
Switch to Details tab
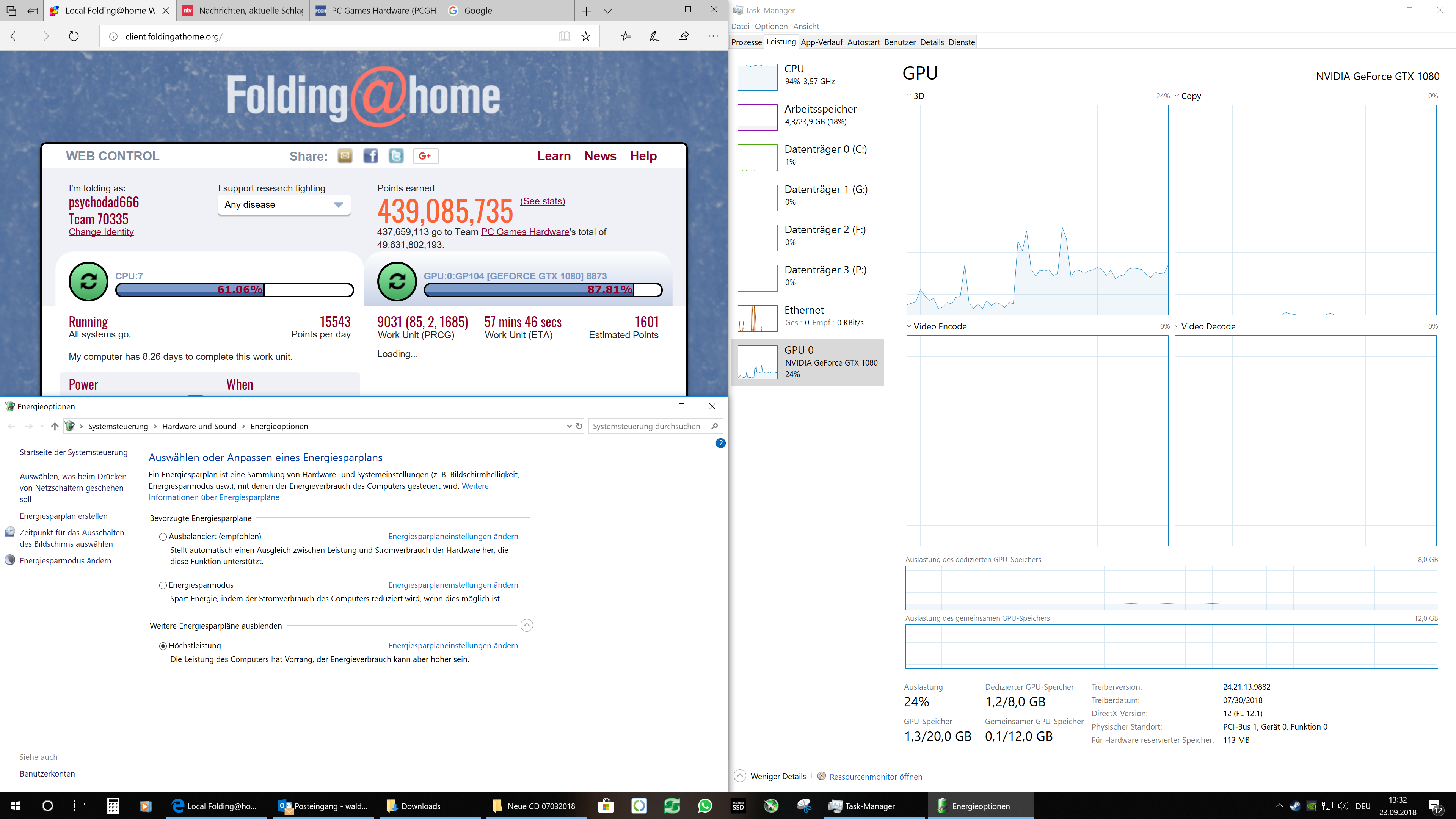coord(932,42)
